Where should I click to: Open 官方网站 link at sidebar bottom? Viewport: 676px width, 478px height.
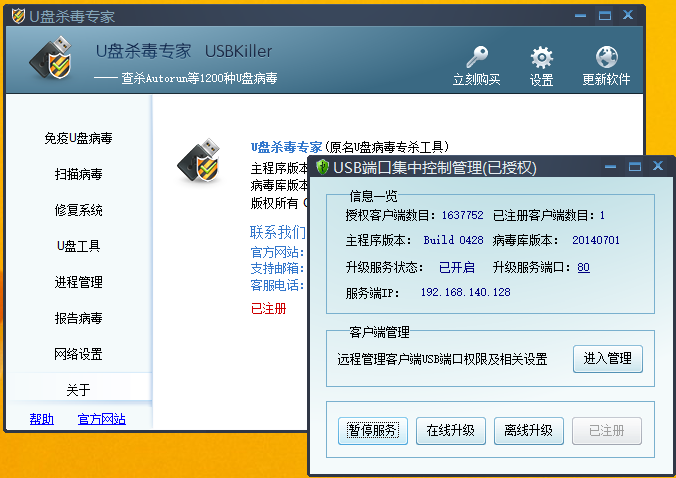point(102,419)
